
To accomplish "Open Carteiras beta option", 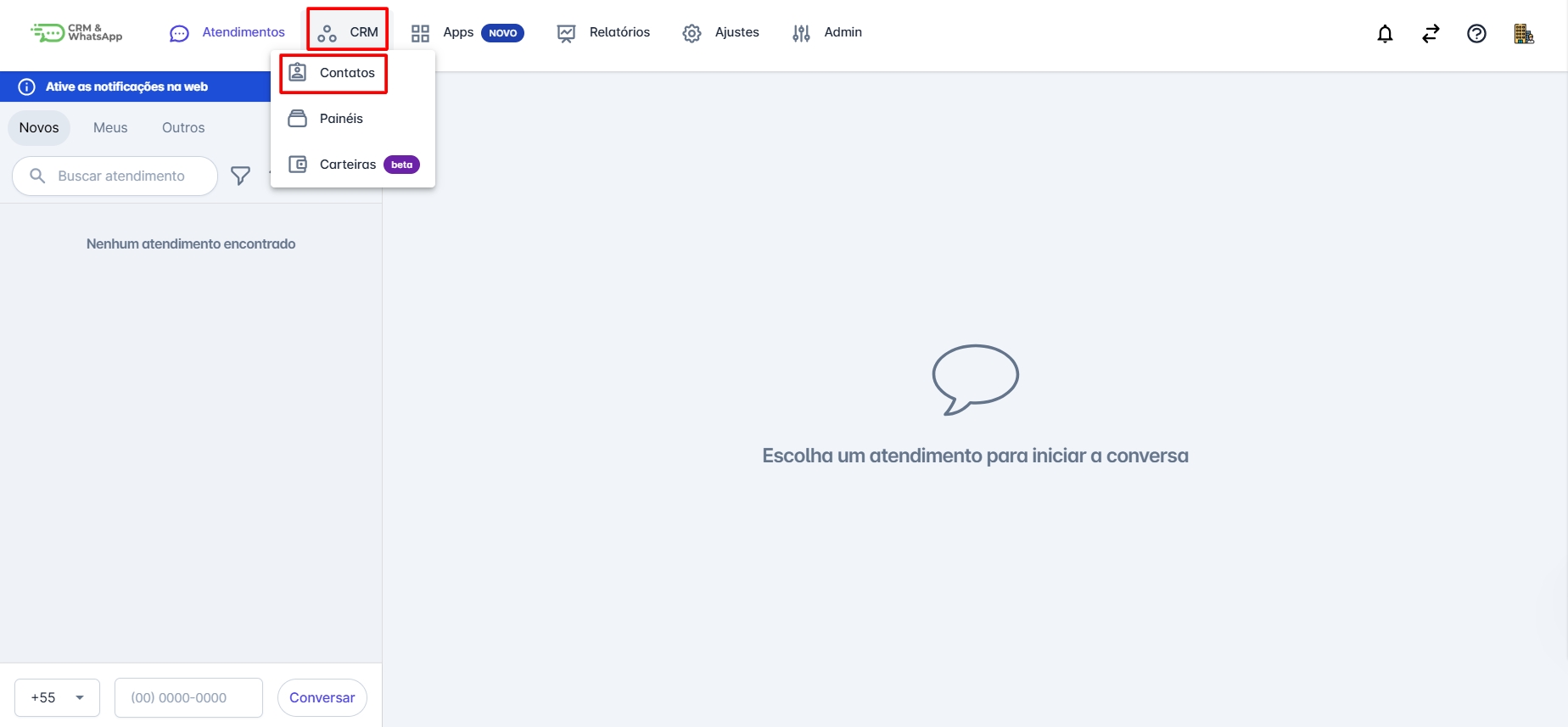I will (x=352, y=165).
